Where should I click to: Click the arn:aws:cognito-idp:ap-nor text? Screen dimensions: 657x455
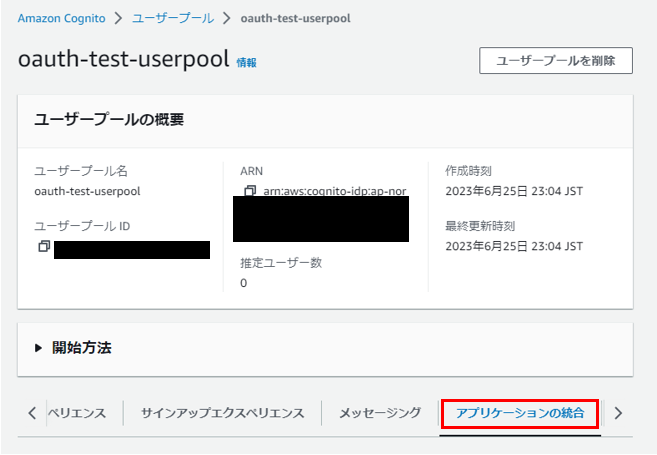point(334,191)
